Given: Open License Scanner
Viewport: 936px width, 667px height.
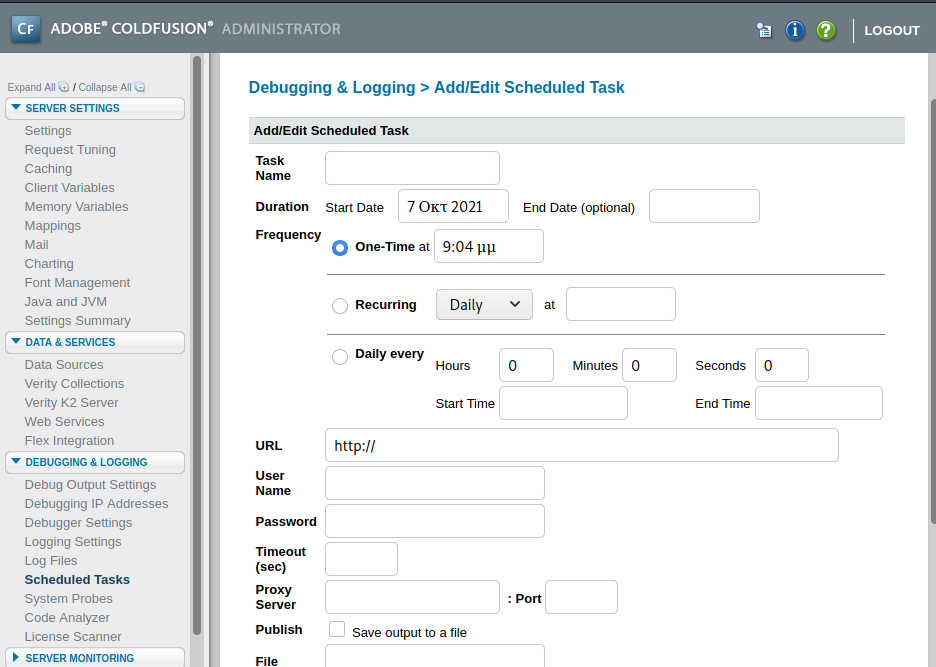Looking at the screenshot, I should (73, 637).
